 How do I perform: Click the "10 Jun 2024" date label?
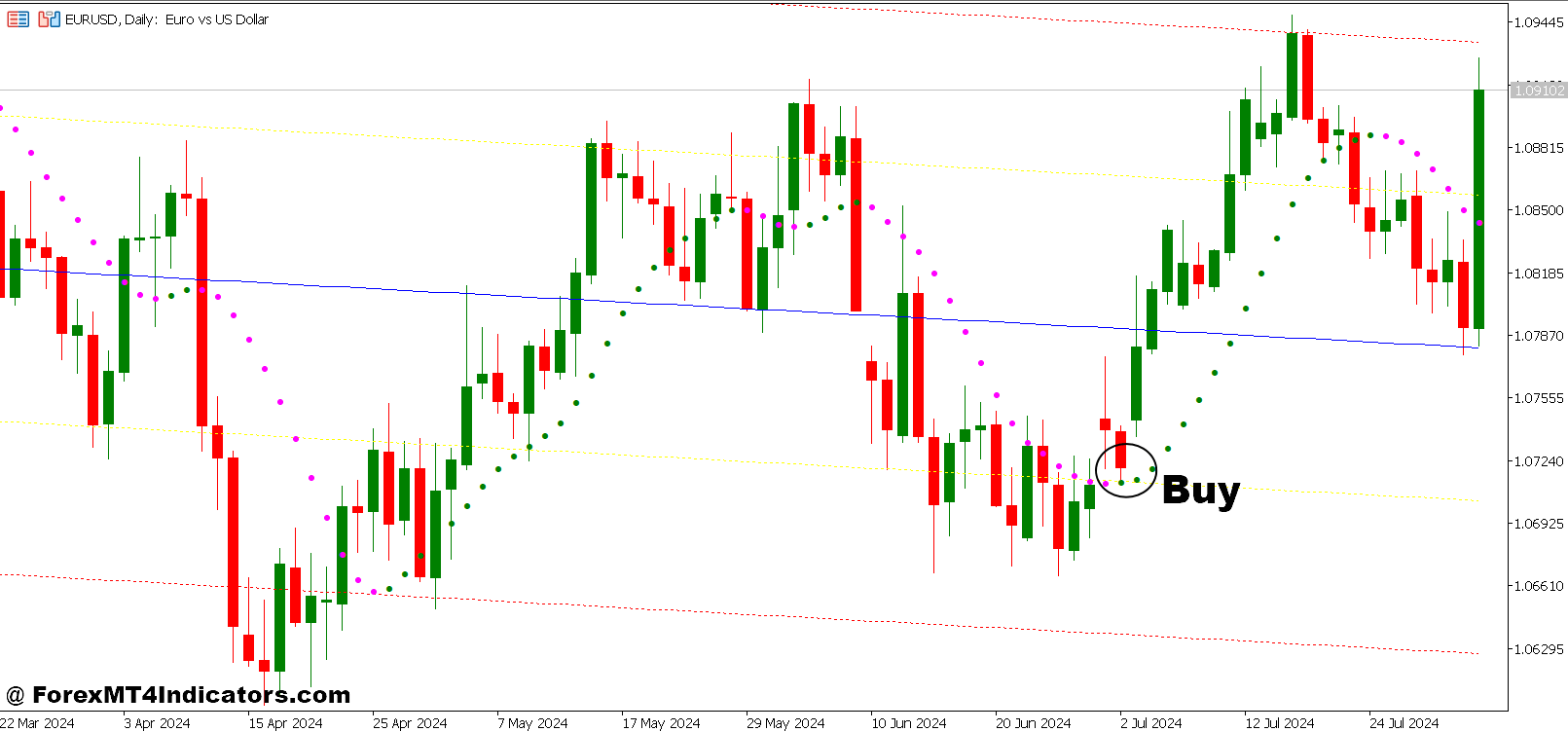(908, 723)
